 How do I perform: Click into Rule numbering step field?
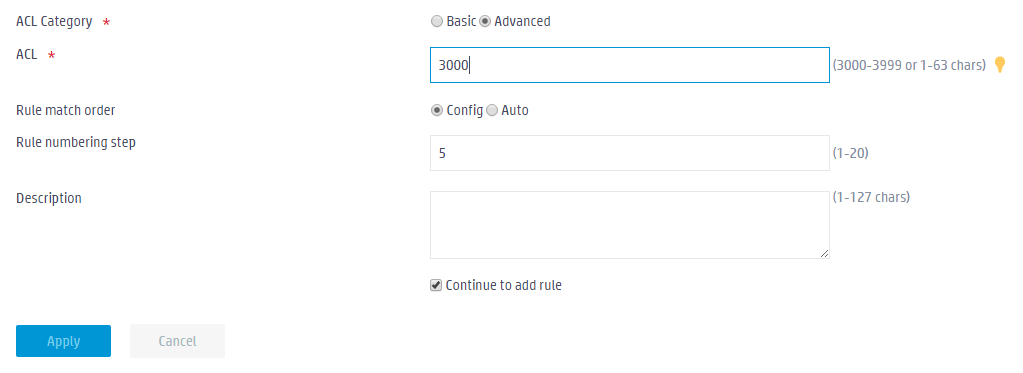(630, 153)
